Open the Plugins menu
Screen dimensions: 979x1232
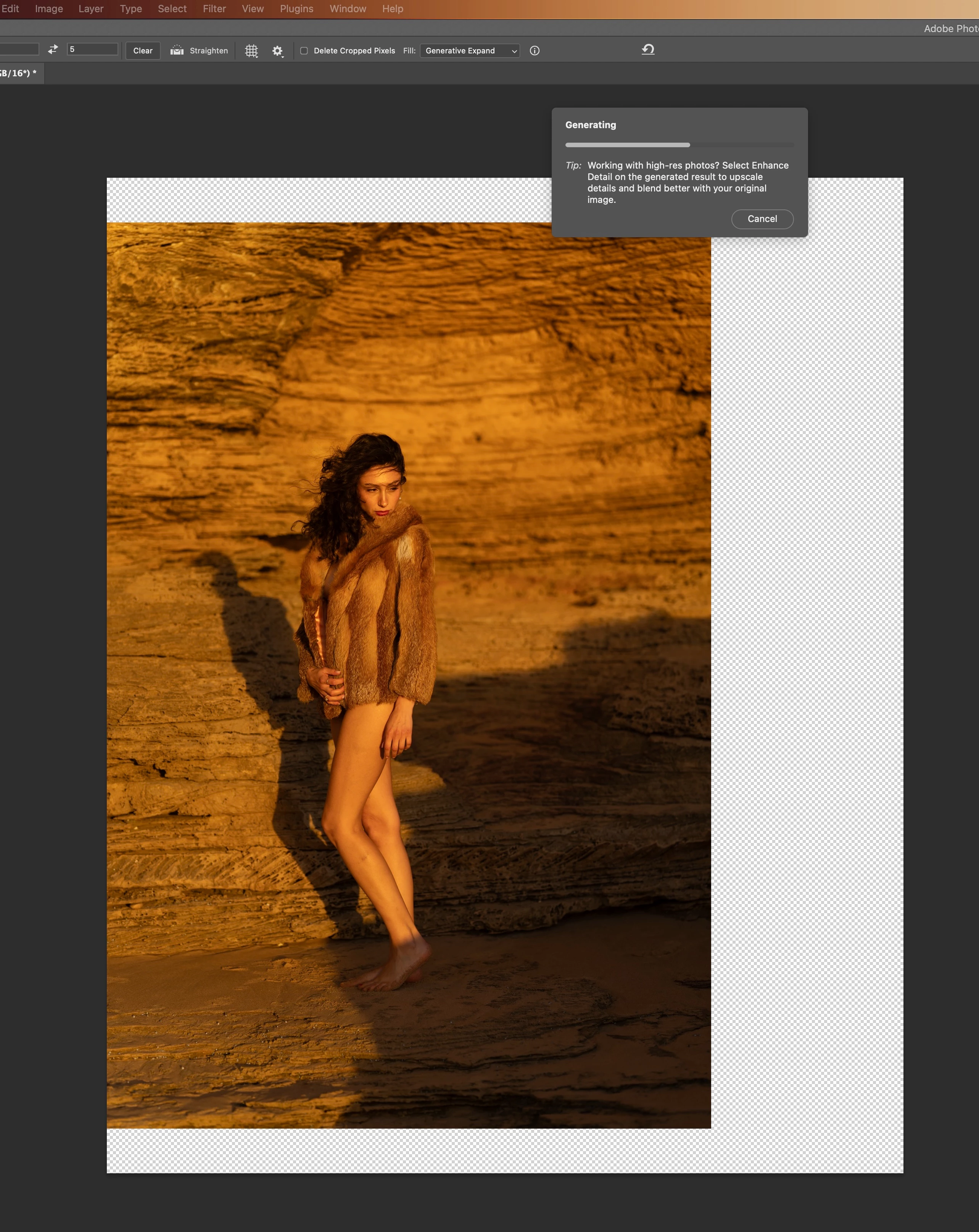click(296, 8)
